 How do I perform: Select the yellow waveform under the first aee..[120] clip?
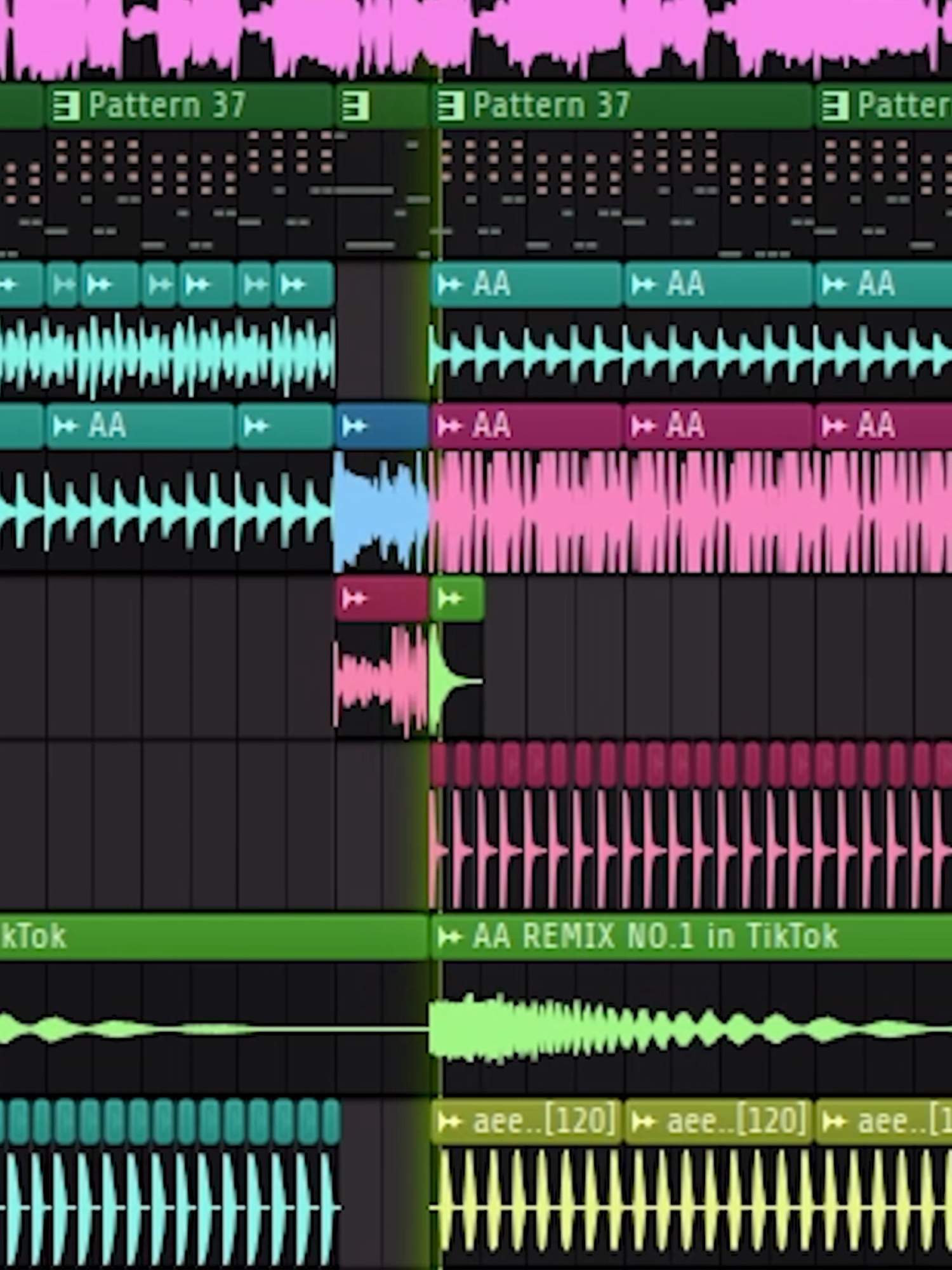[x=528, y=1200]
